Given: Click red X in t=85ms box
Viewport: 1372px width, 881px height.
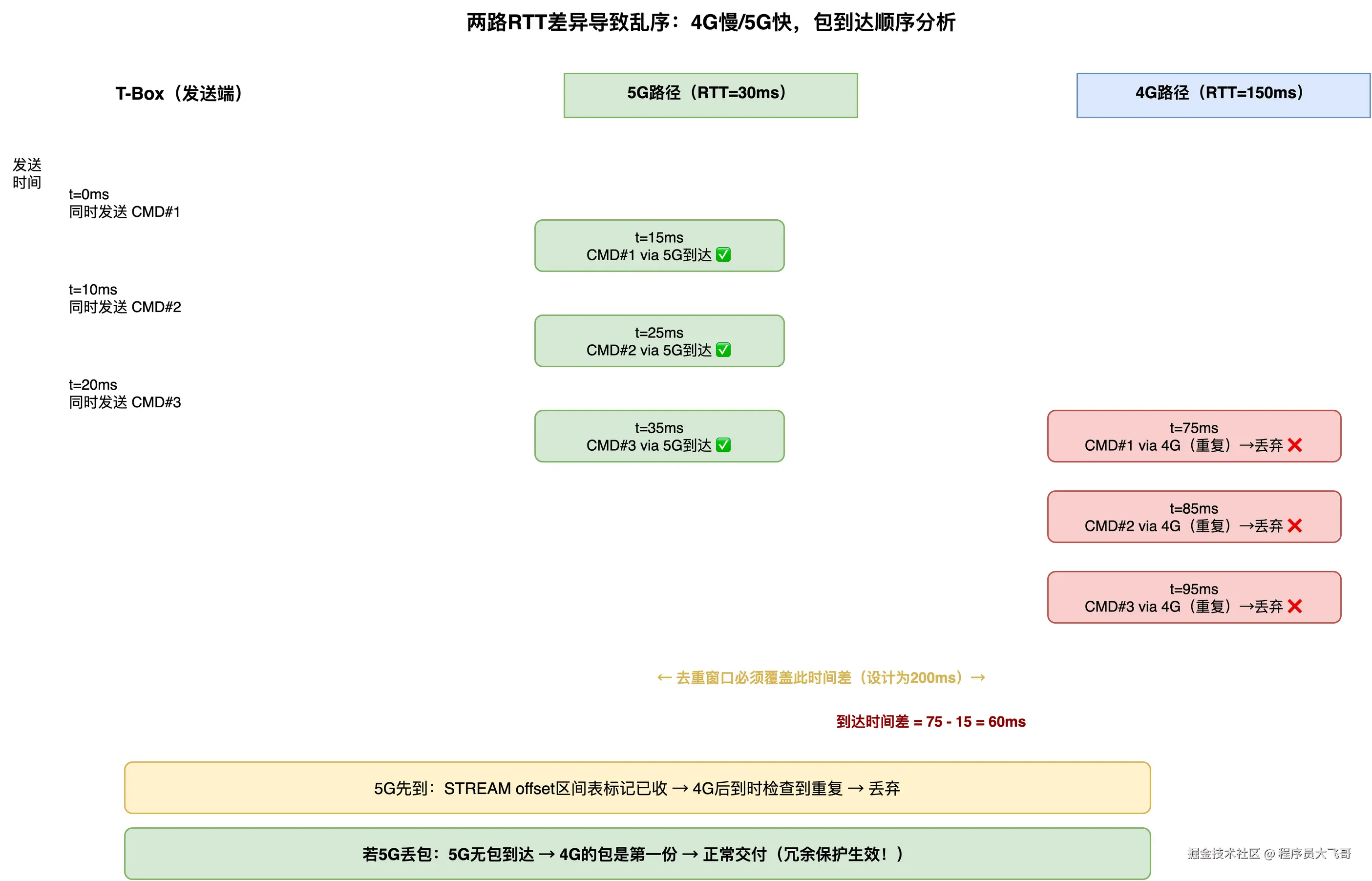Looking at the screenshot, I should 1295,526.
